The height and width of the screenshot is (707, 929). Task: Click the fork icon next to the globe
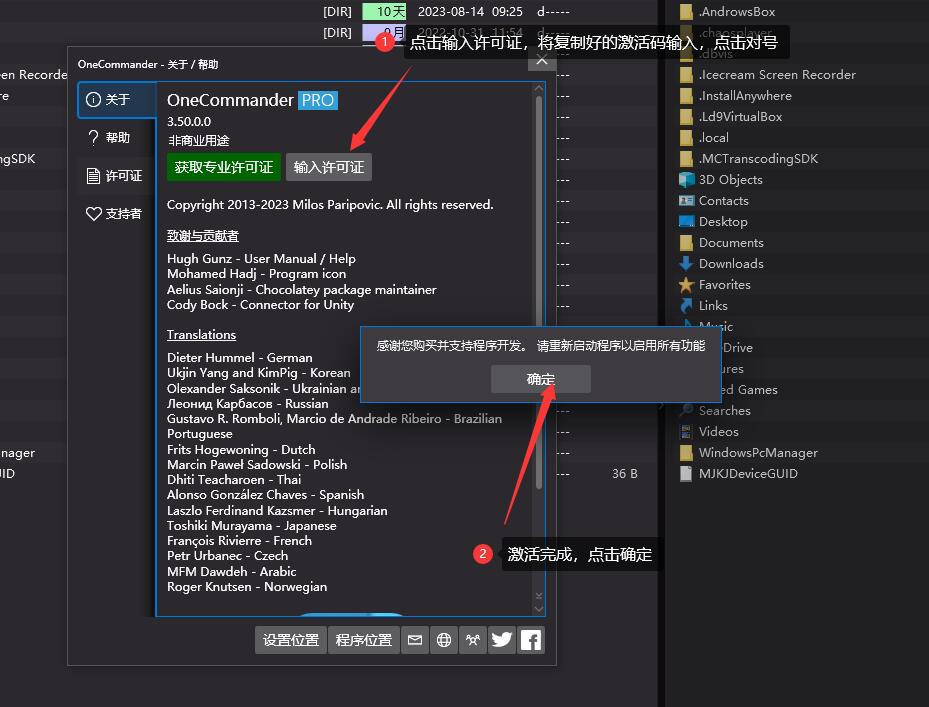(x=472, y=639)
